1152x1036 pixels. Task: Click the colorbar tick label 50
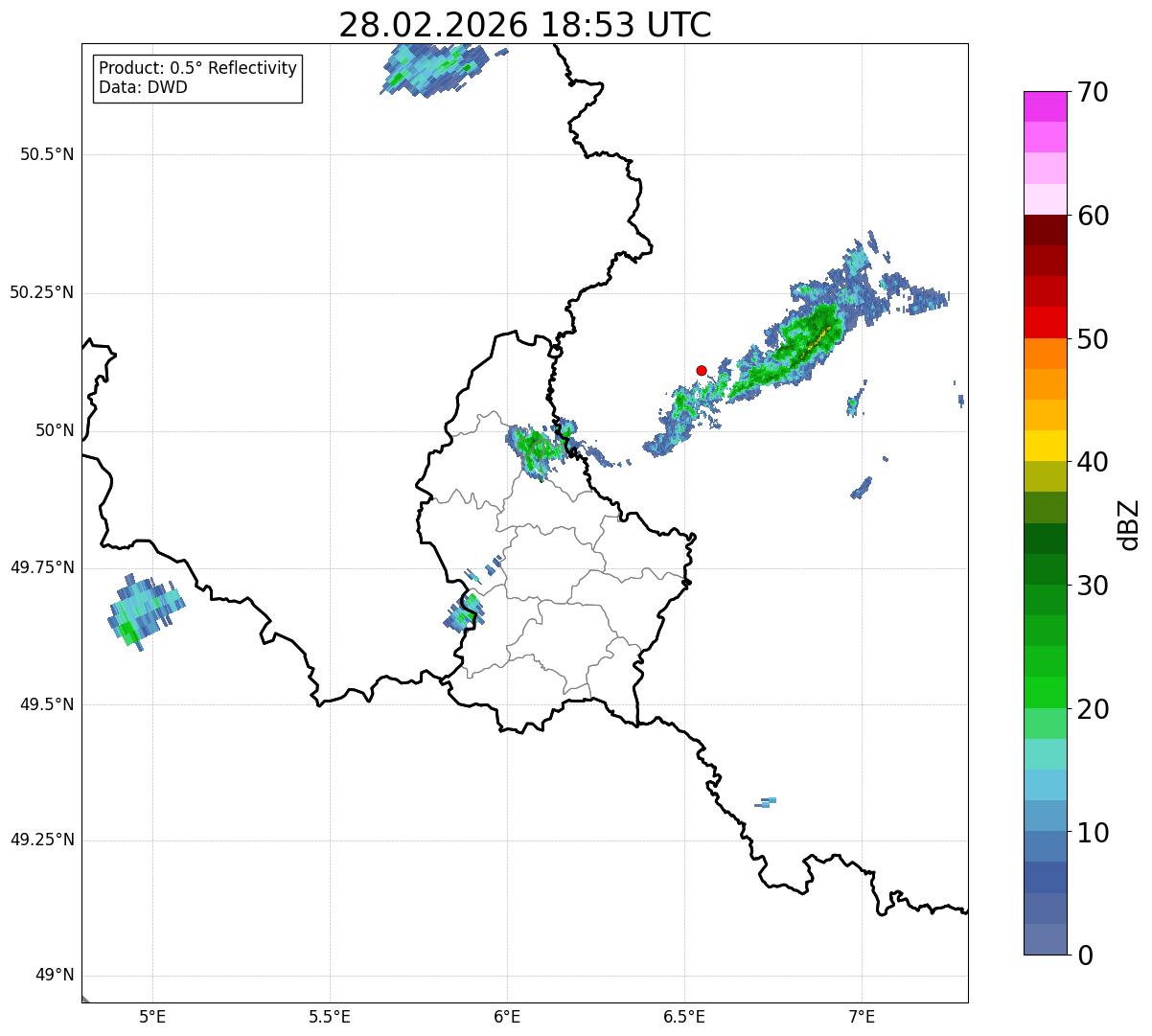pos(1092,339)
